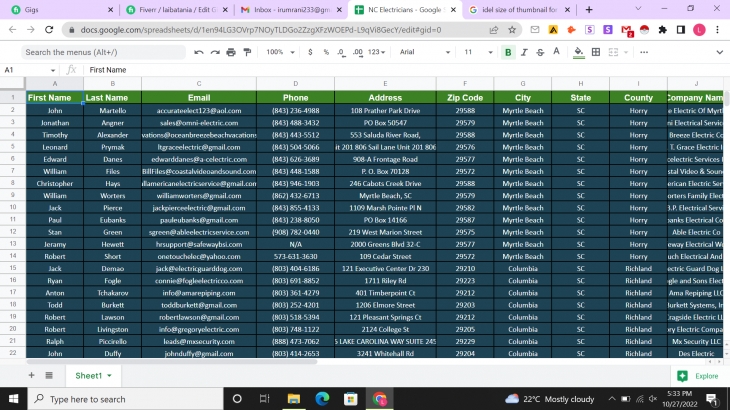Screen dimensions: 730x410
Task: Open Task View on taskbar
Action: [265, 399]
